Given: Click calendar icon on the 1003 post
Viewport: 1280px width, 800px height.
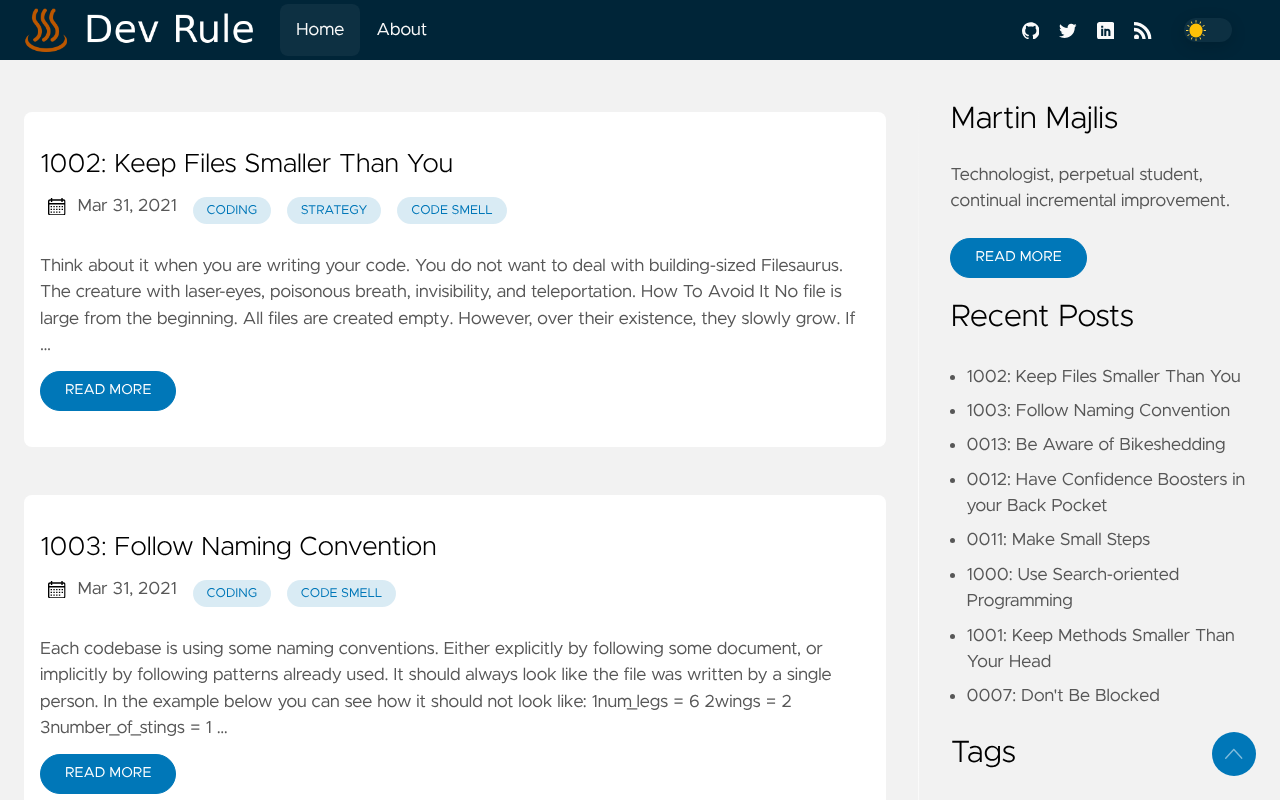Looking at the screenshot, I should (57, 590).
